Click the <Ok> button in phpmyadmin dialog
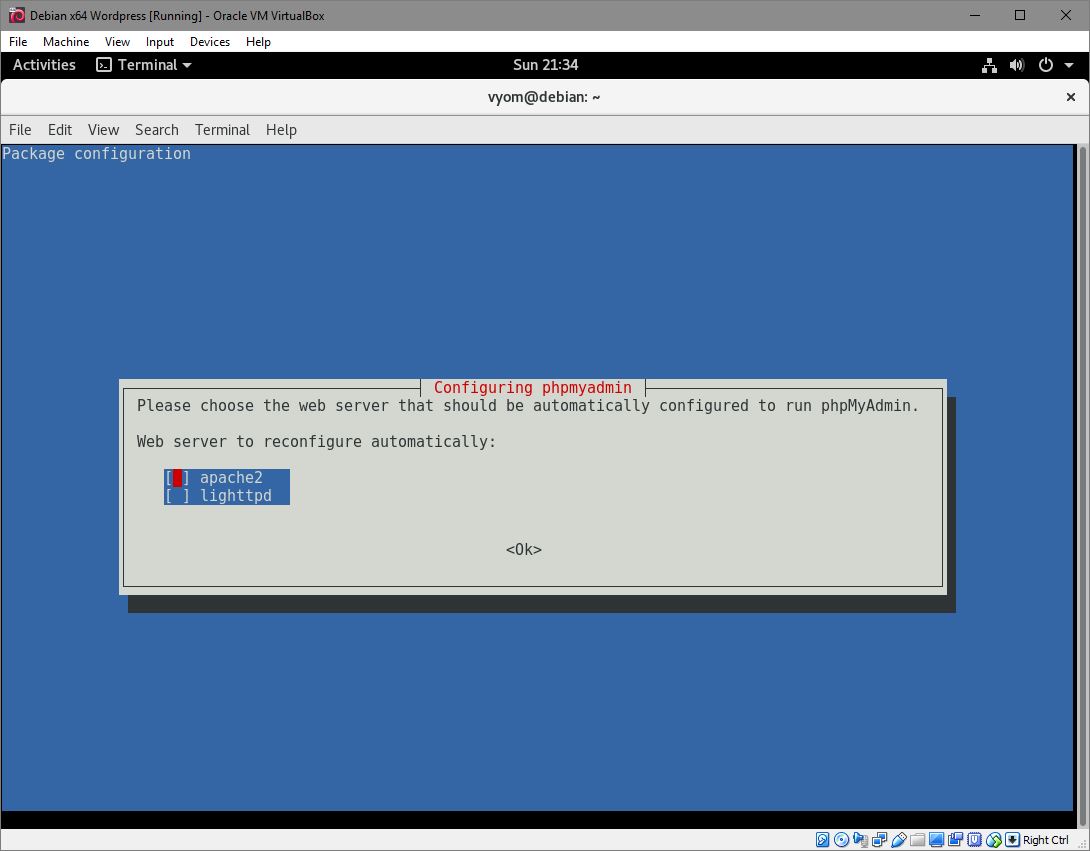 pos(523,549)
